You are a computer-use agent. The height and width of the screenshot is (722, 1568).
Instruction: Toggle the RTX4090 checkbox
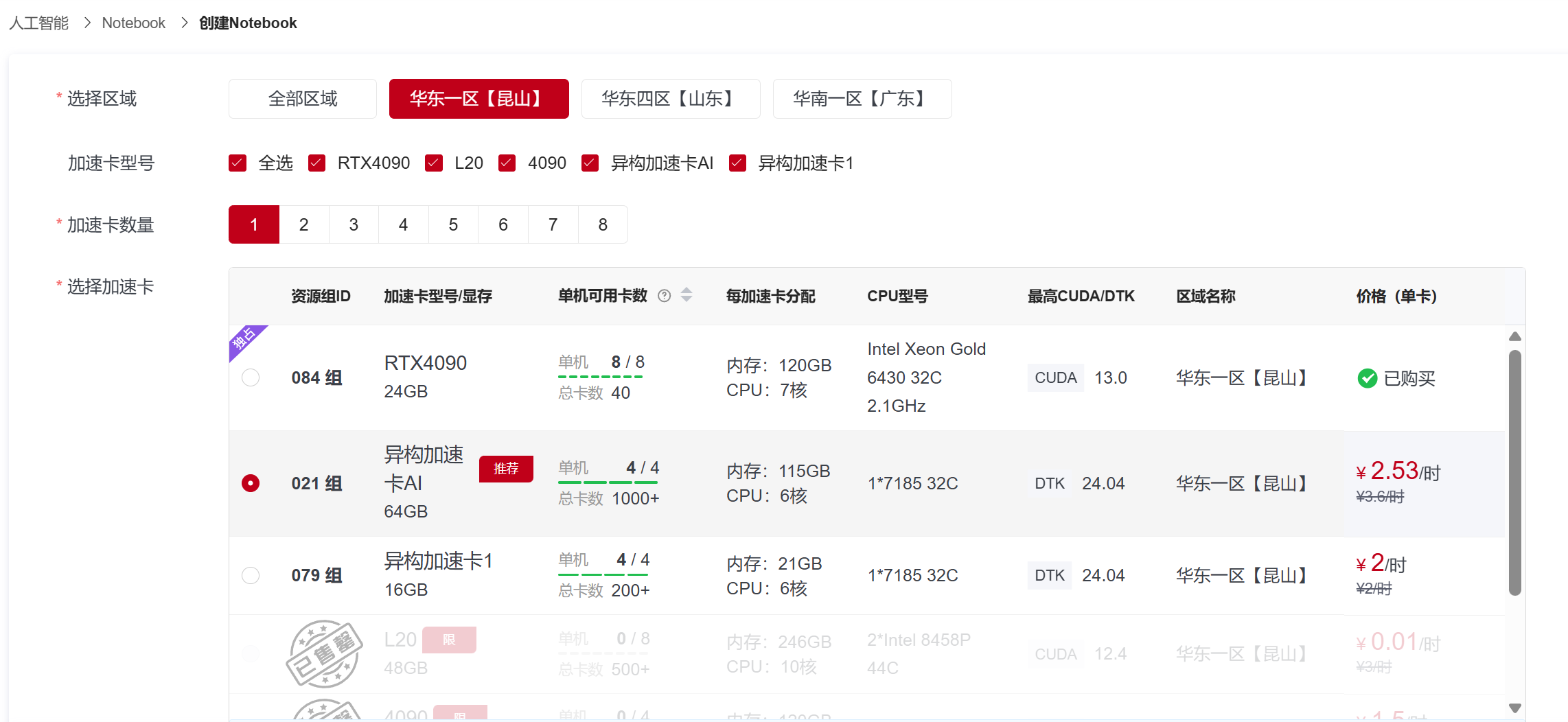pyautogui.click(x=316, y=163)
